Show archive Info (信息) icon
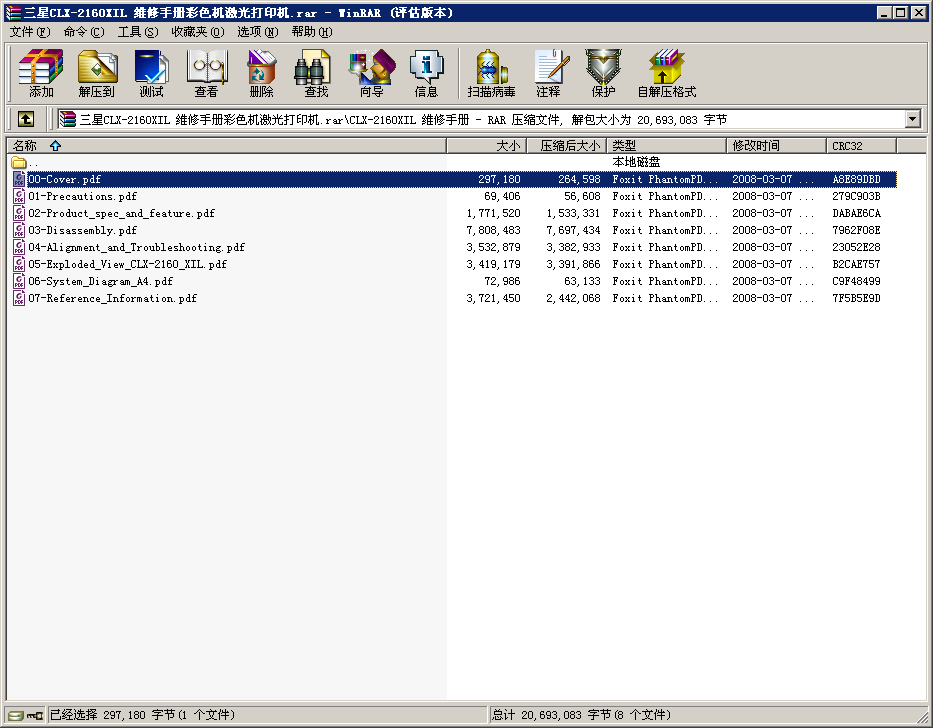933x728 pixels. (x=426, y=73)
